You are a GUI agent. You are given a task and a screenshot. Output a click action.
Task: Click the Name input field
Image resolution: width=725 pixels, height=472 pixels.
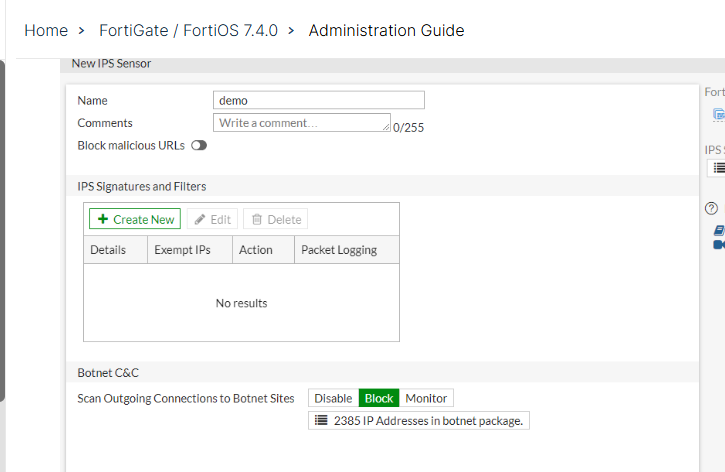click(x=319, y=100)
